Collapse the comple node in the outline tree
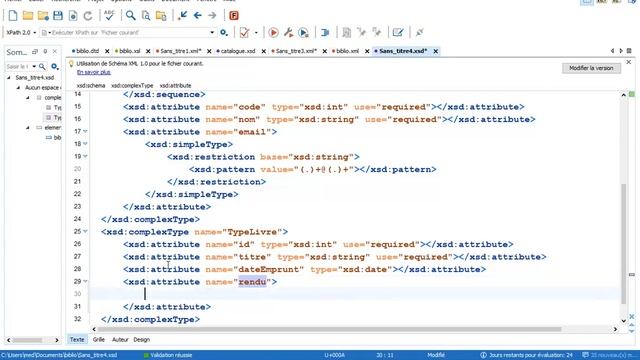Image resolution: width=640 pixels, height=360 pixels. [x=28, y=98]
